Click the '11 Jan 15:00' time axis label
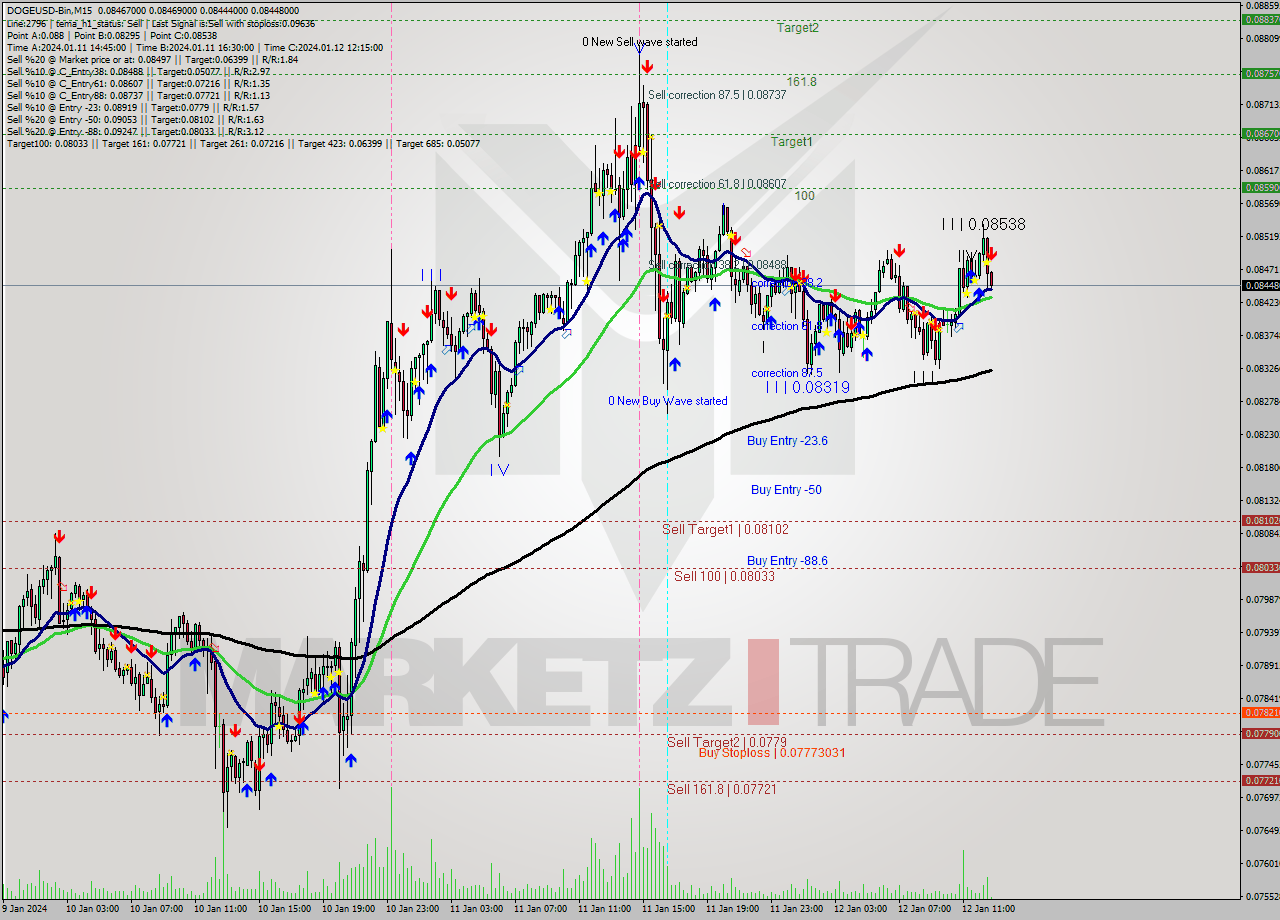 click(x=669, y=909)
